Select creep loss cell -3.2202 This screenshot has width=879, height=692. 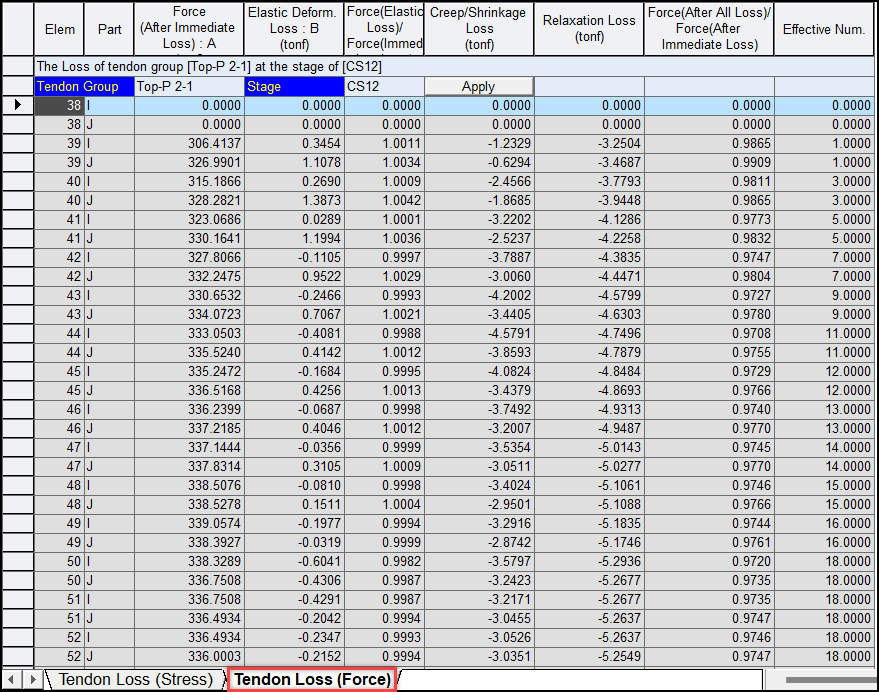479,219
